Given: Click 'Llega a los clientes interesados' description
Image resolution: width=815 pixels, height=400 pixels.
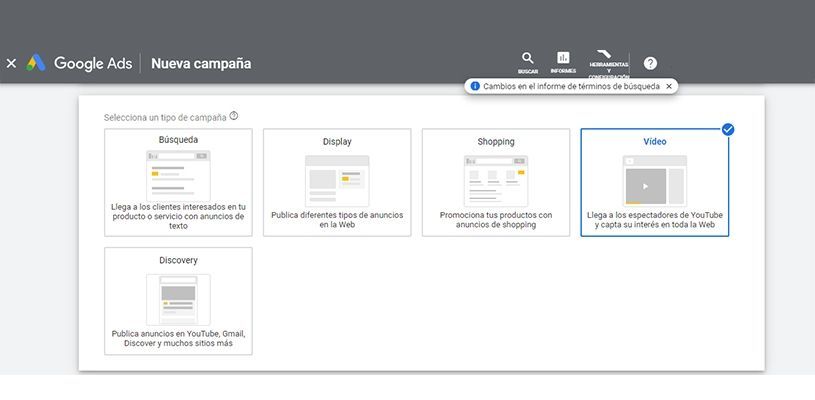Looking at the screenshot, I should pyautogui.click(x=178, y=216).
